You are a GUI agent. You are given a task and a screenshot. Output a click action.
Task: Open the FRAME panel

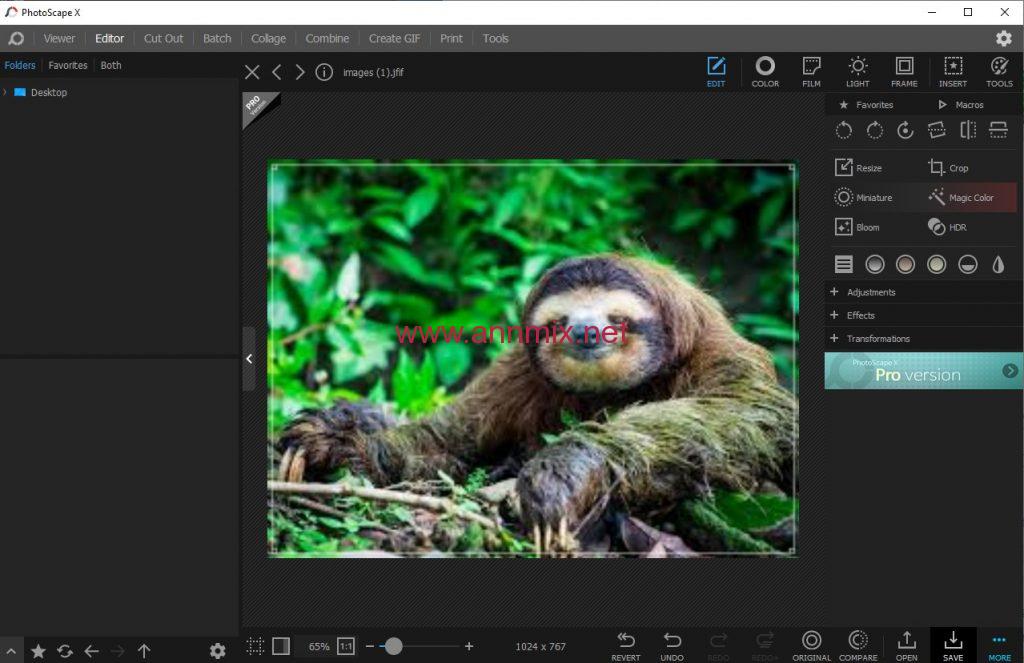[x=904, y=71]
